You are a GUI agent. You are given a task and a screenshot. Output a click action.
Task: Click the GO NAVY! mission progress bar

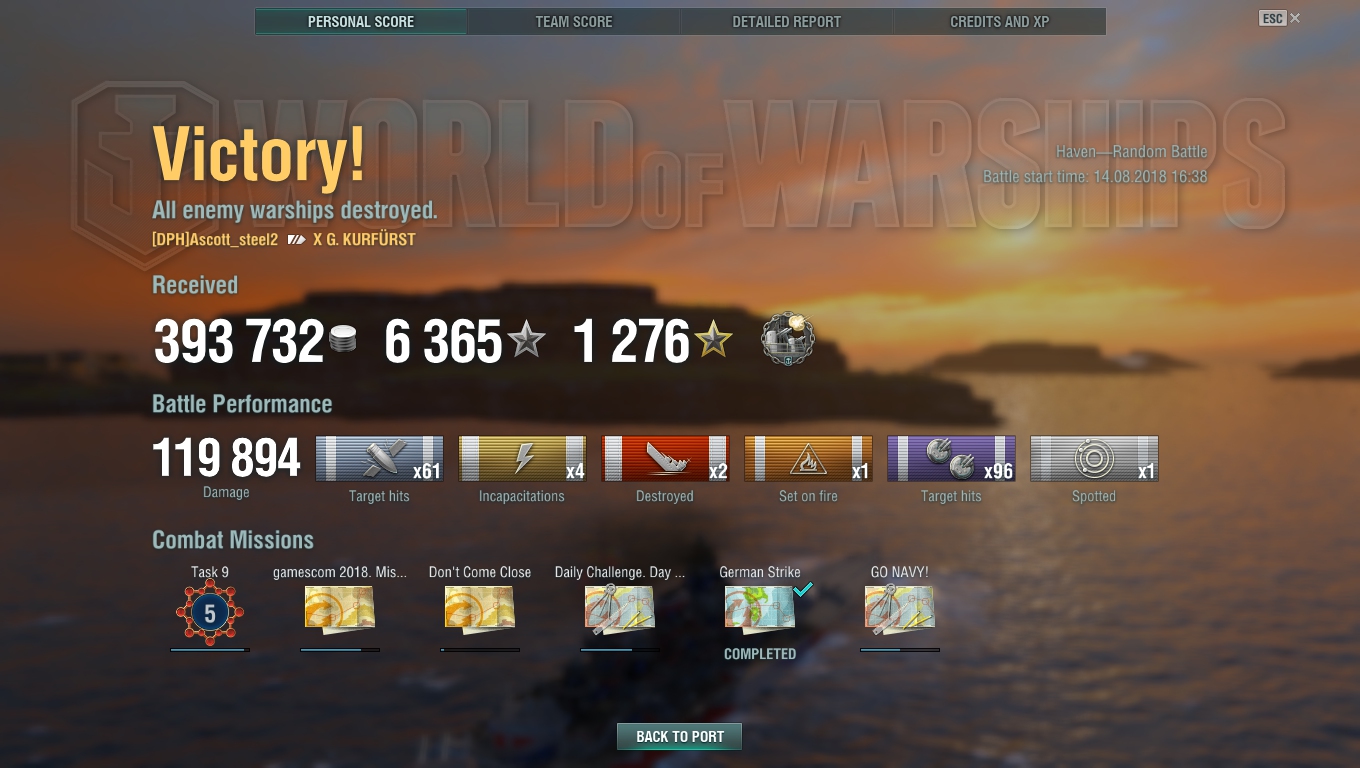900,650
